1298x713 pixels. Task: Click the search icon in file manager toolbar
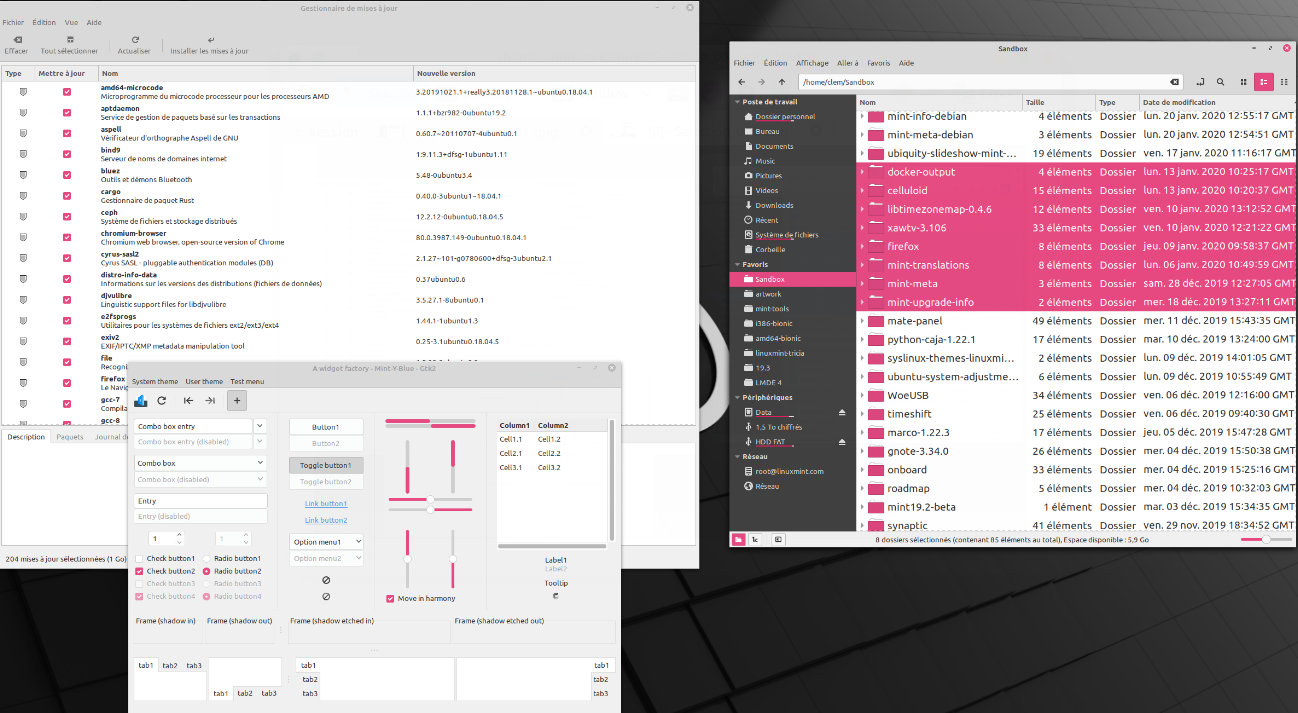pos(1220,82)
